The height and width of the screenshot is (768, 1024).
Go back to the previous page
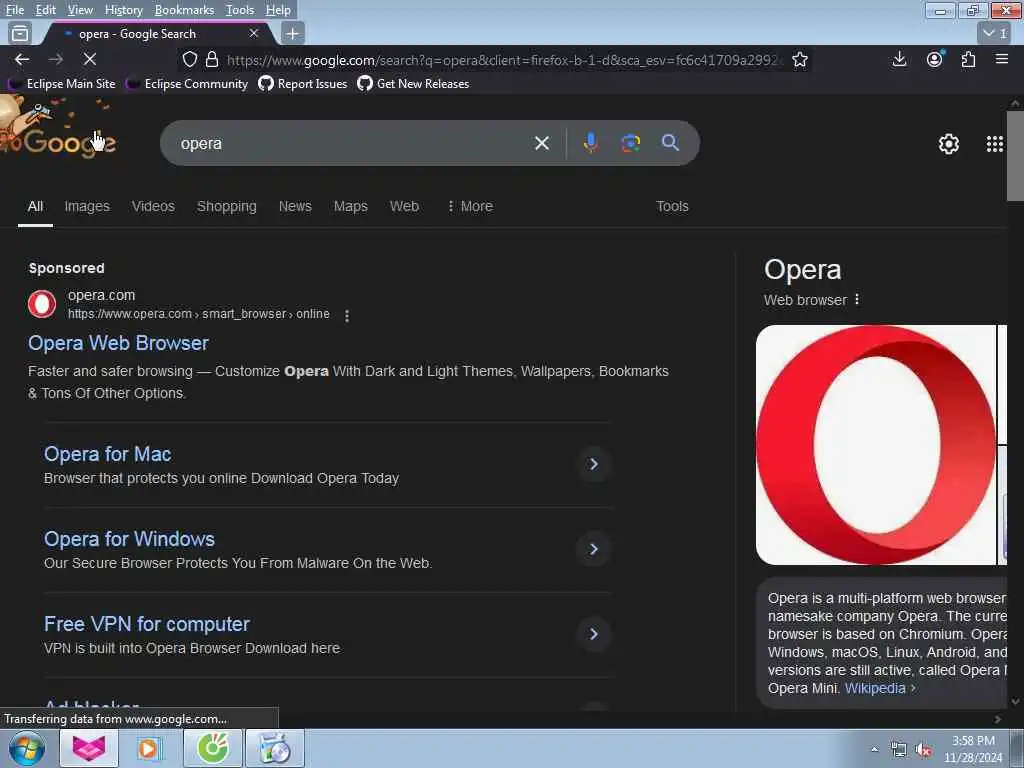point(22,59)
